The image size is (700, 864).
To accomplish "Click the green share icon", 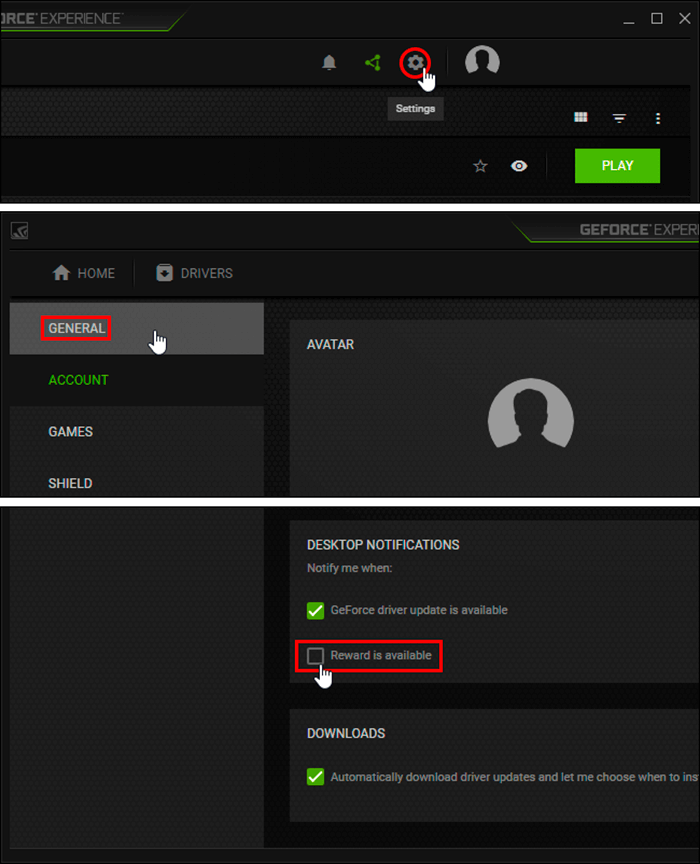I will pos(373,62).
